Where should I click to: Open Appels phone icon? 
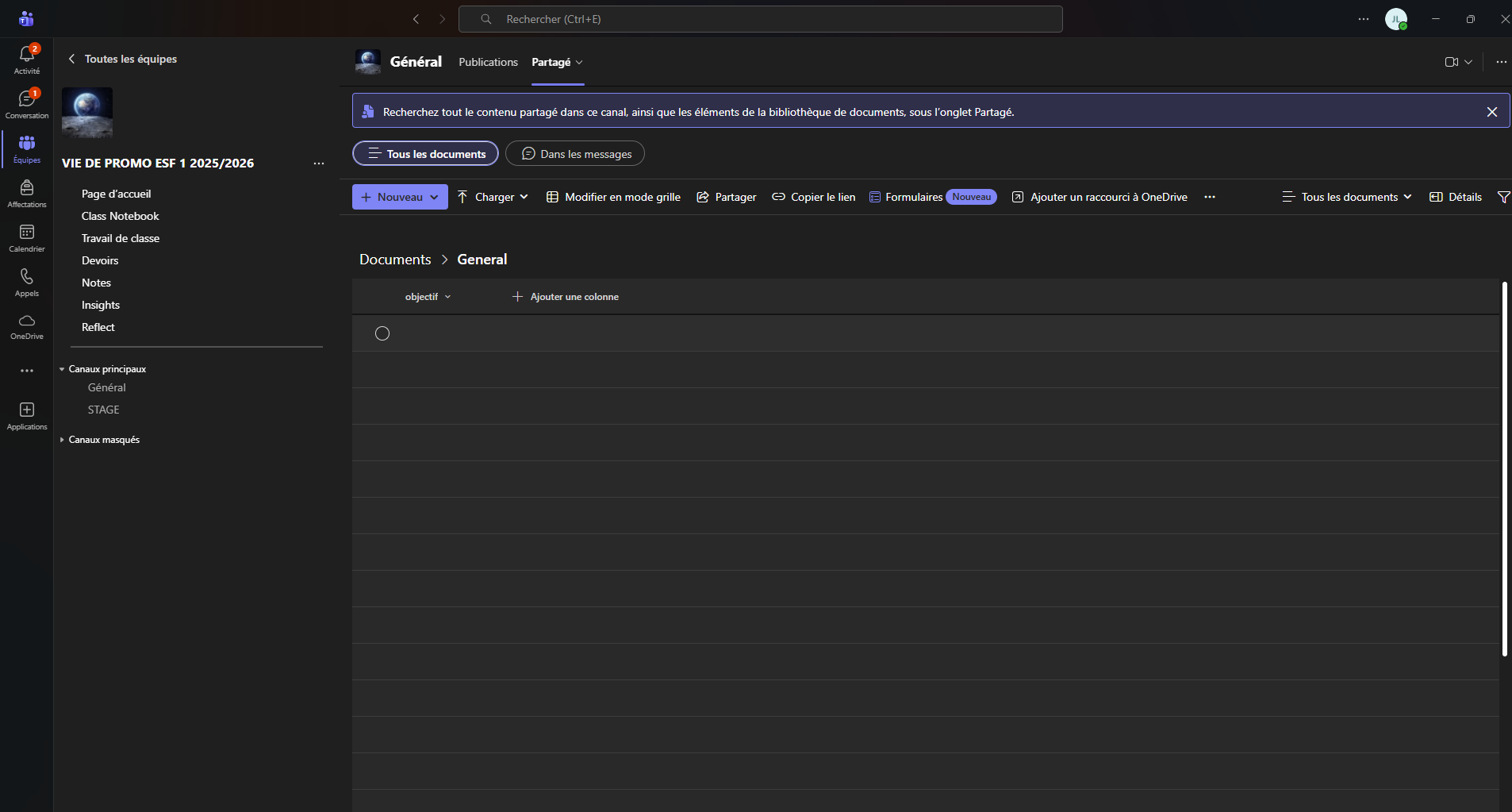(x=27, y=282)
